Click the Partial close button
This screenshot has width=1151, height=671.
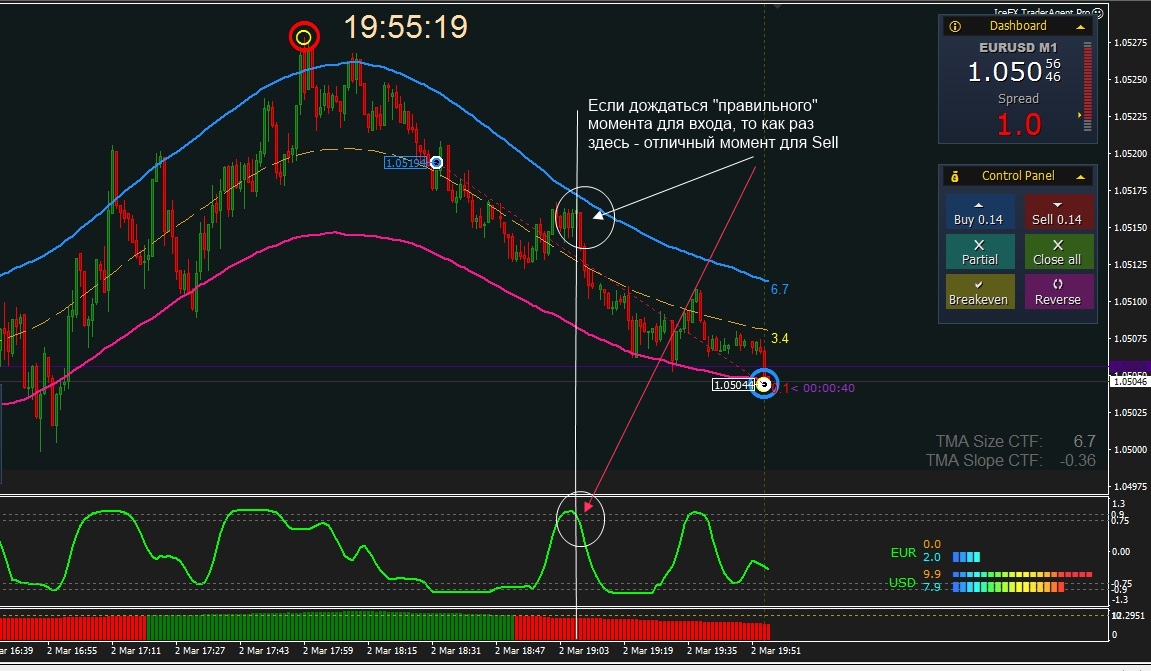(979, 252)
